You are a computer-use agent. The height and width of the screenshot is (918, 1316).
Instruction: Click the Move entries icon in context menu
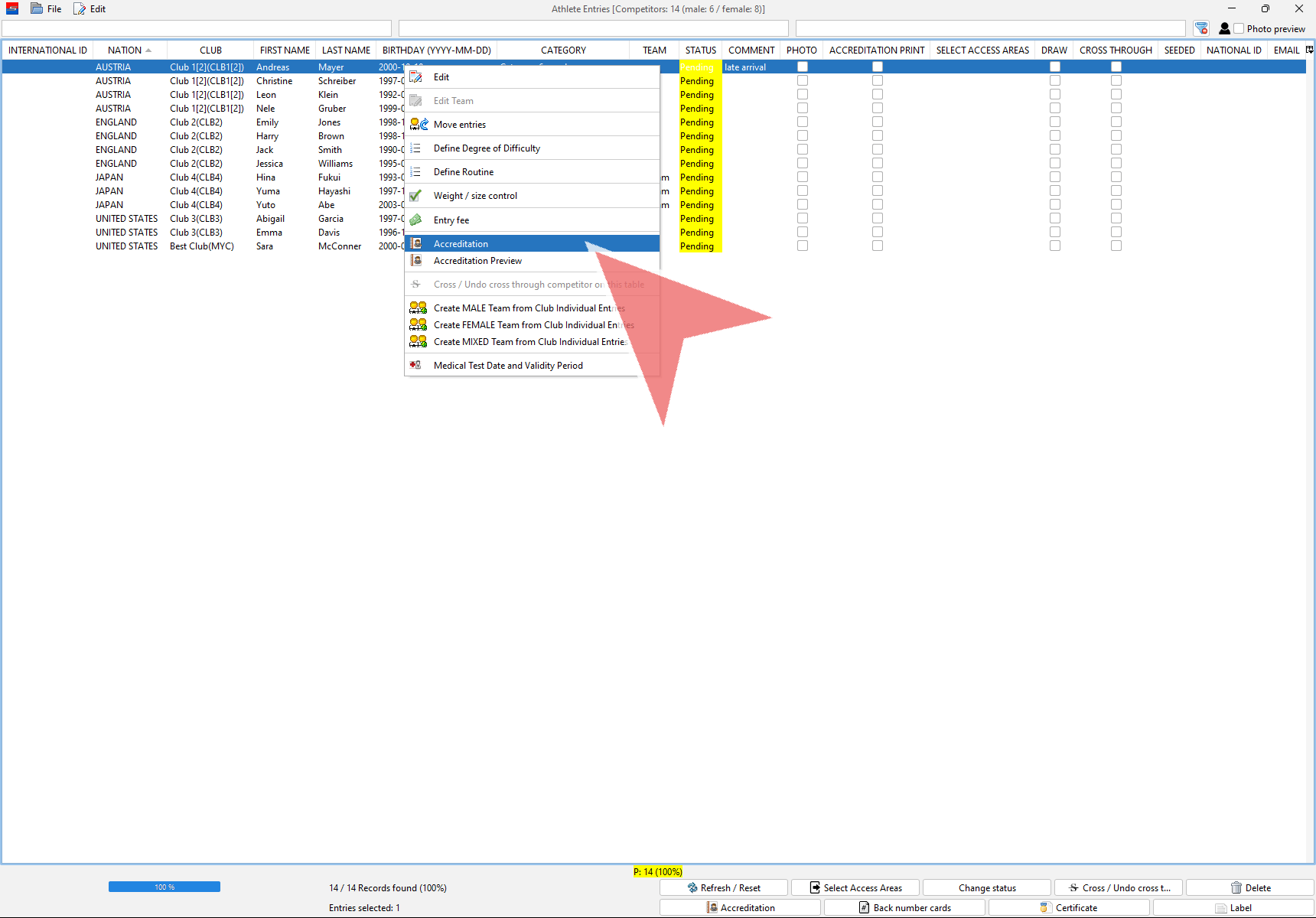pyautogui.click(x=419, y=125)
